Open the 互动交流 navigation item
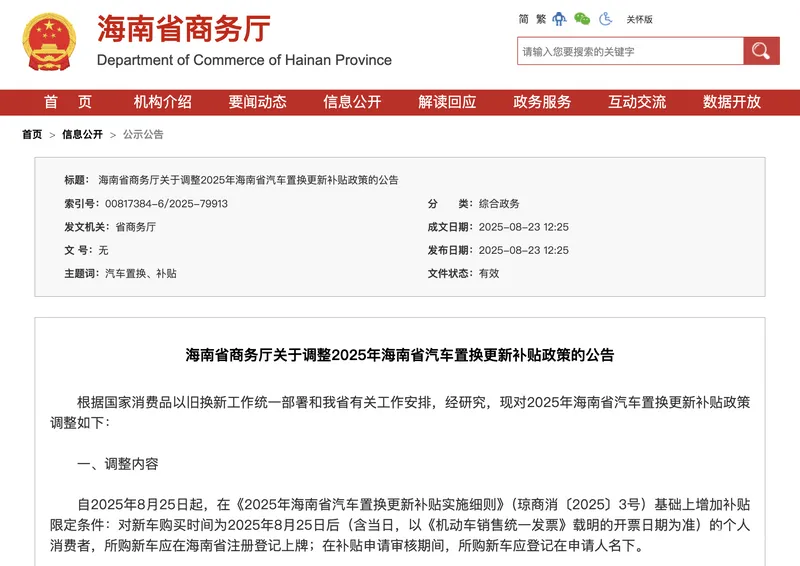Viewport: 800px width, 566px height. click(x=637, y=102)
